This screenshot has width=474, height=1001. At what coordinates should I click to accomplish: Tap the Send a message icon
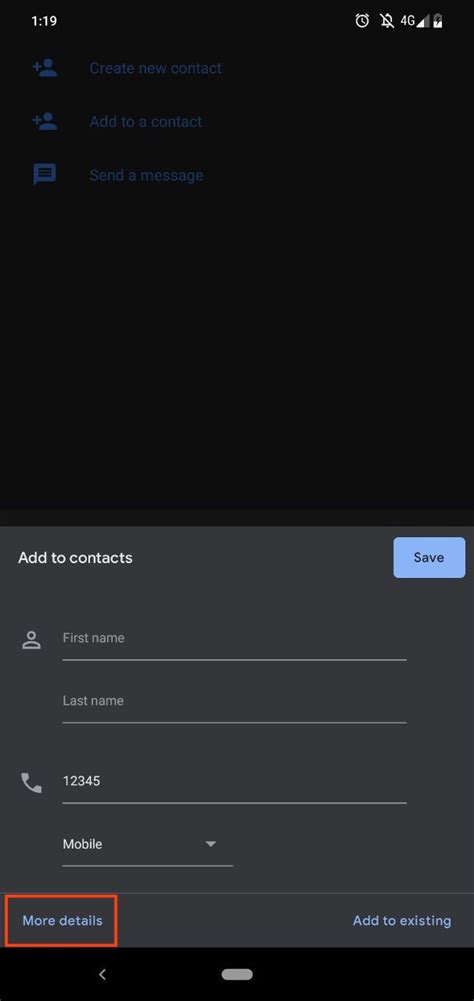click(x=45, y=174)
